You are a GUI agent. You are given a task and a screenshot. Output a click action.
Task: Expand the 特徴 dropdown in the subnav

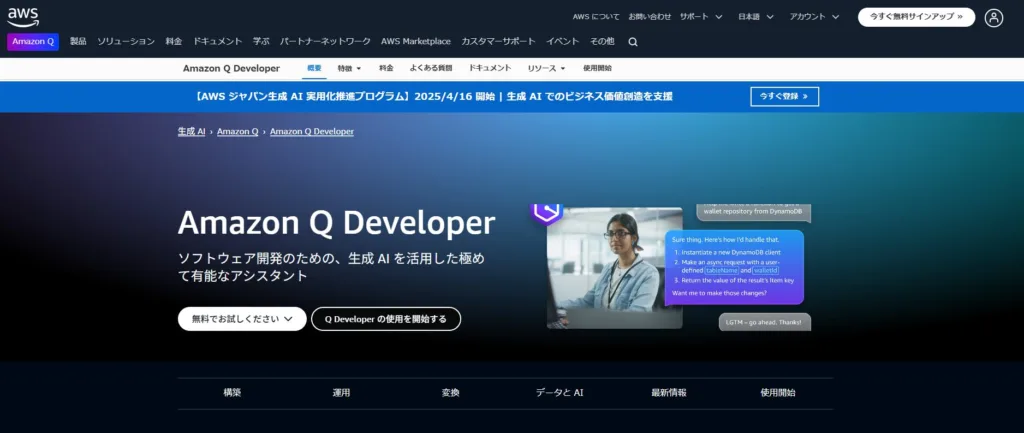pyautogui.click(x=349, y=69)
